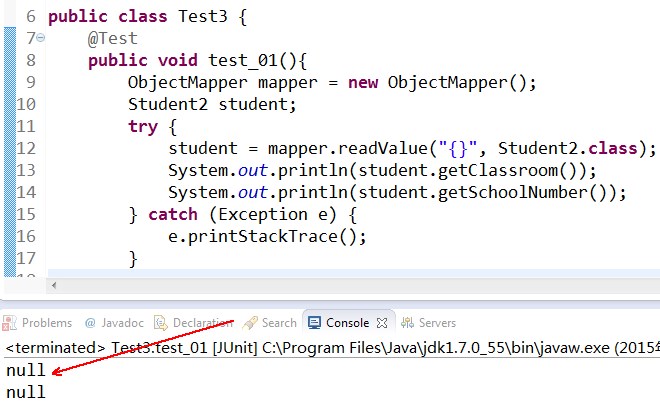Screen dimensions: 660x410
Task: Click the closing brace on line 17
Action: coord(133,259)
